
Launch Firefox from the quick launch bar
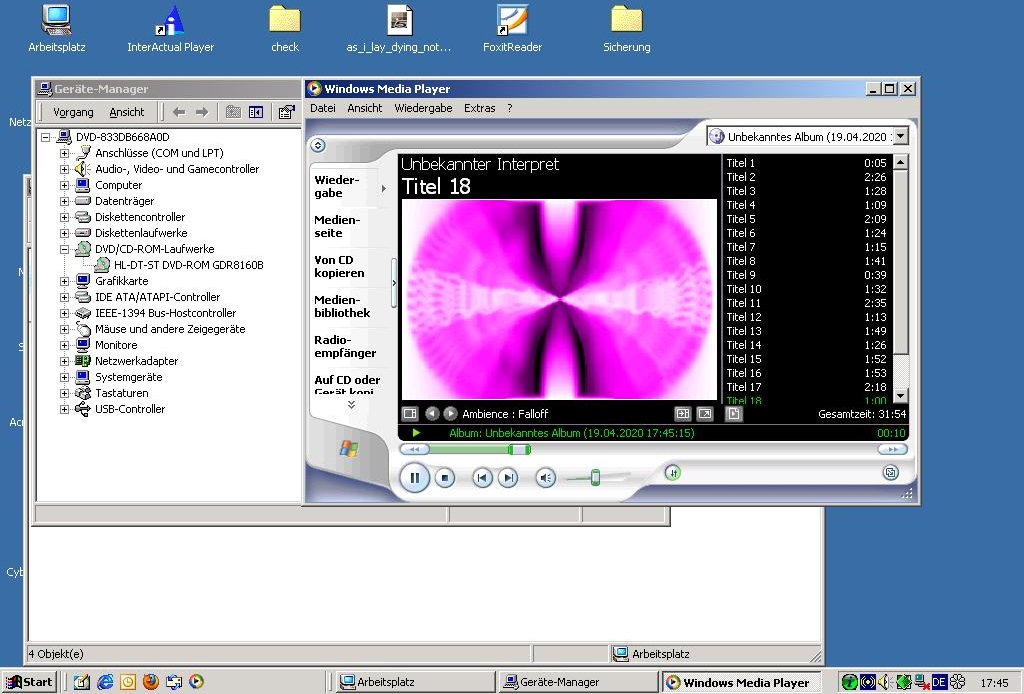[151, 682]
